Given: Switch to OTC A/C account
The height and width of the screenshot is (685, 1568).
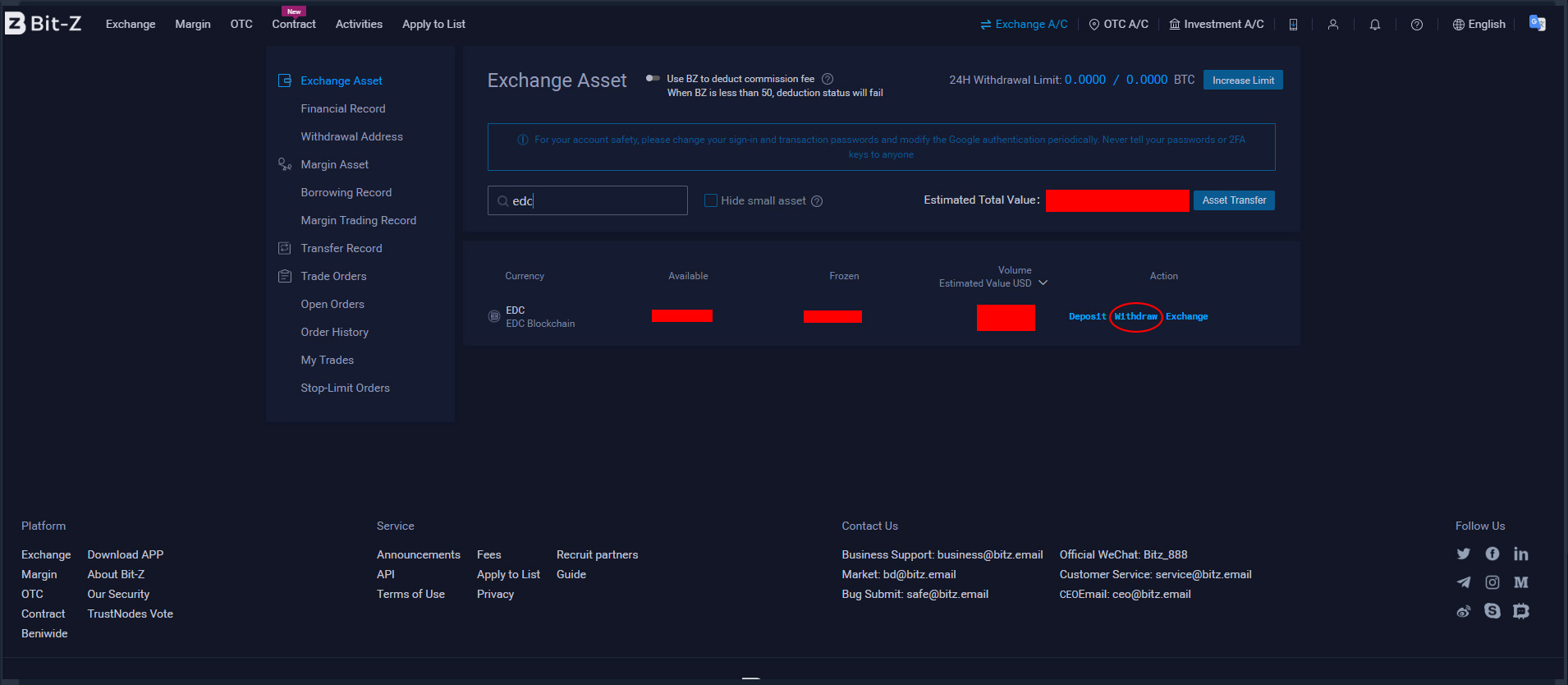Looking at the screenshot, I should [1118, 25].
